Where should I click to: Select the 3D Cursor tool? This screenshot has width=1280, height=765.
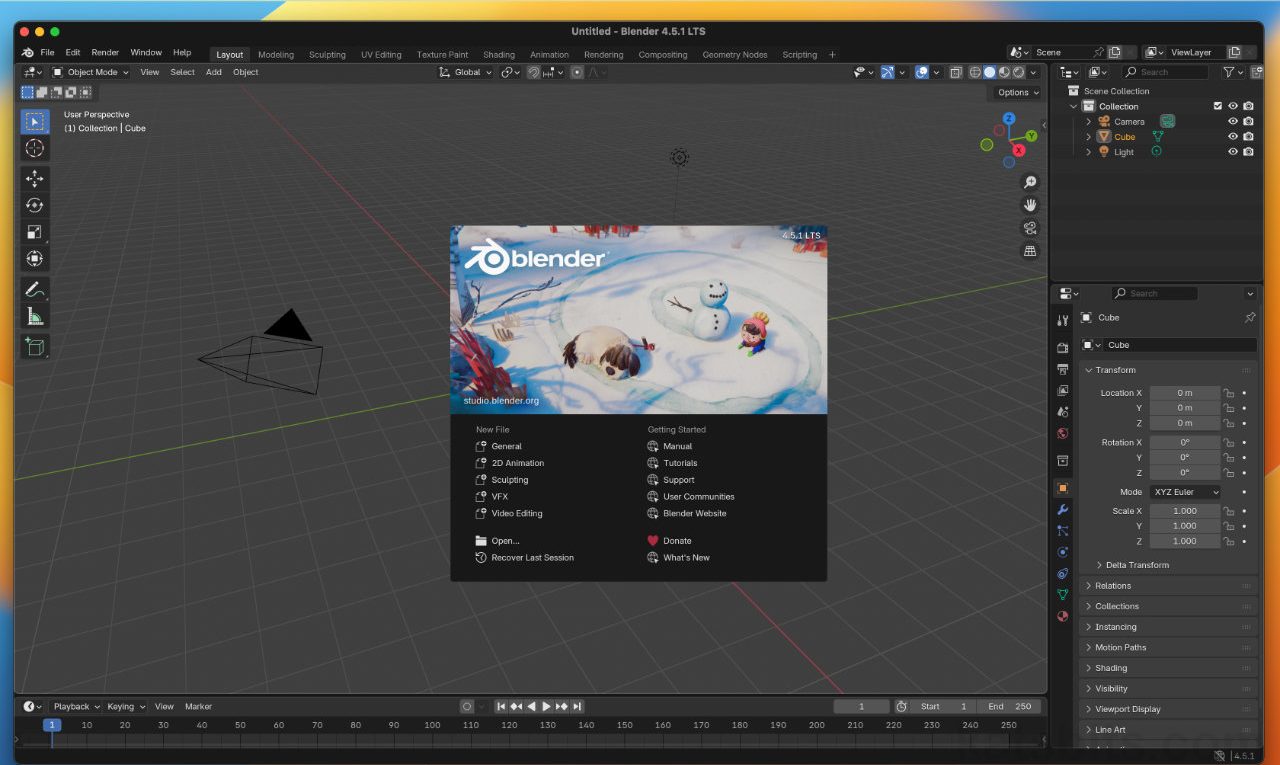click(x=35, y=148)
